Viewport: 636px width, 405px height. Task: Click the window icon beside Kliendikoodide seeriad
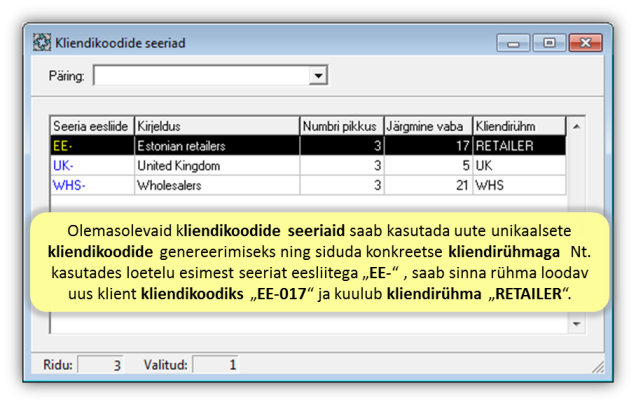[42, 43]
